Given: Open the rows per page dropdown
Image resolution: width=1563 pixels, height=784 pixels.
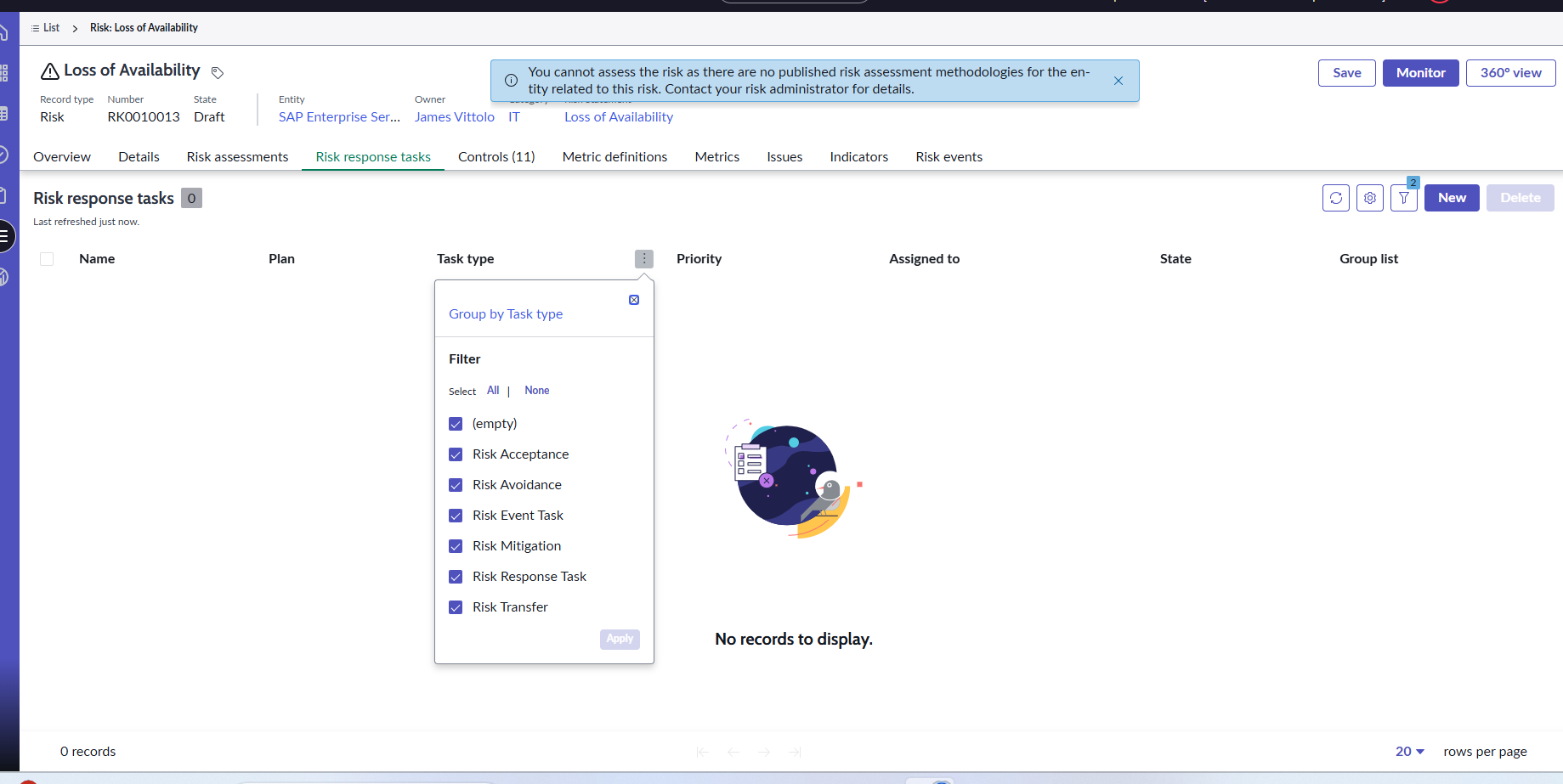Looking at the screenshot, I should coord(1410,752).
